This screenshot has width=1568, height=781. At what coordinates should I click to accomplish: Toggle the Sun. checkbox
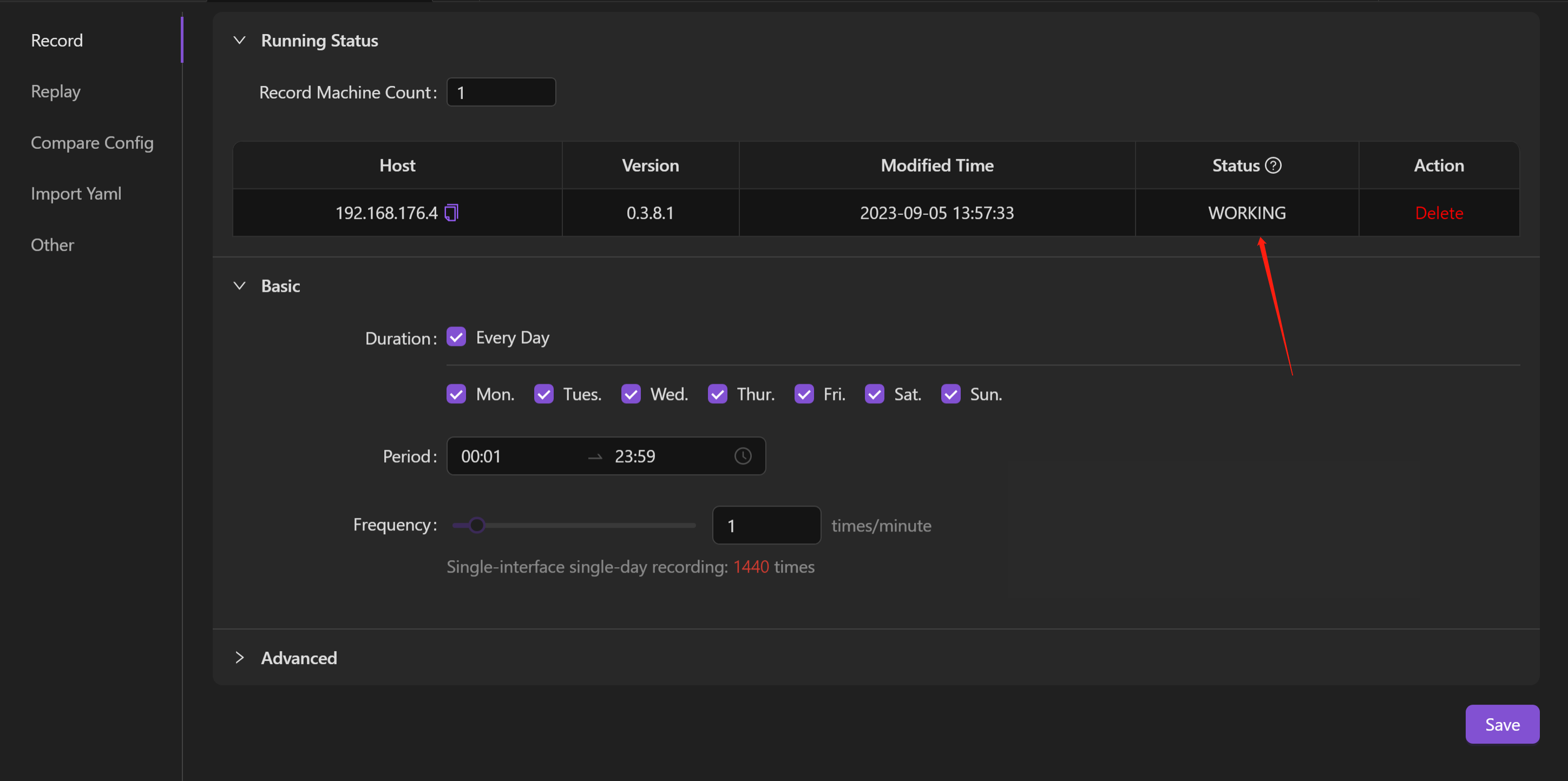click(x=950, y=394)
